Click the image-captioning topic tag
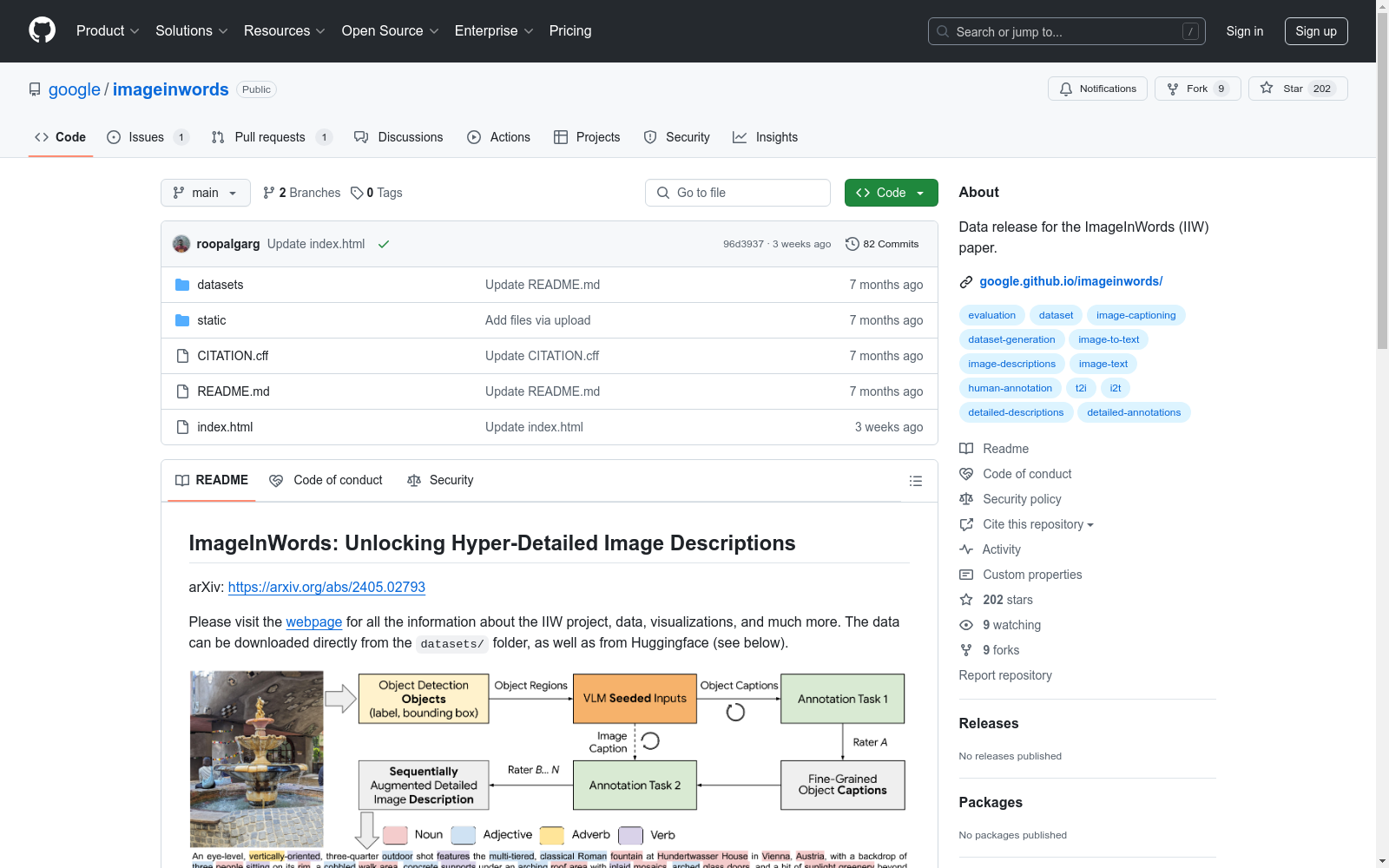Viewport: 1389px width, 868px height. (1136, 315)
